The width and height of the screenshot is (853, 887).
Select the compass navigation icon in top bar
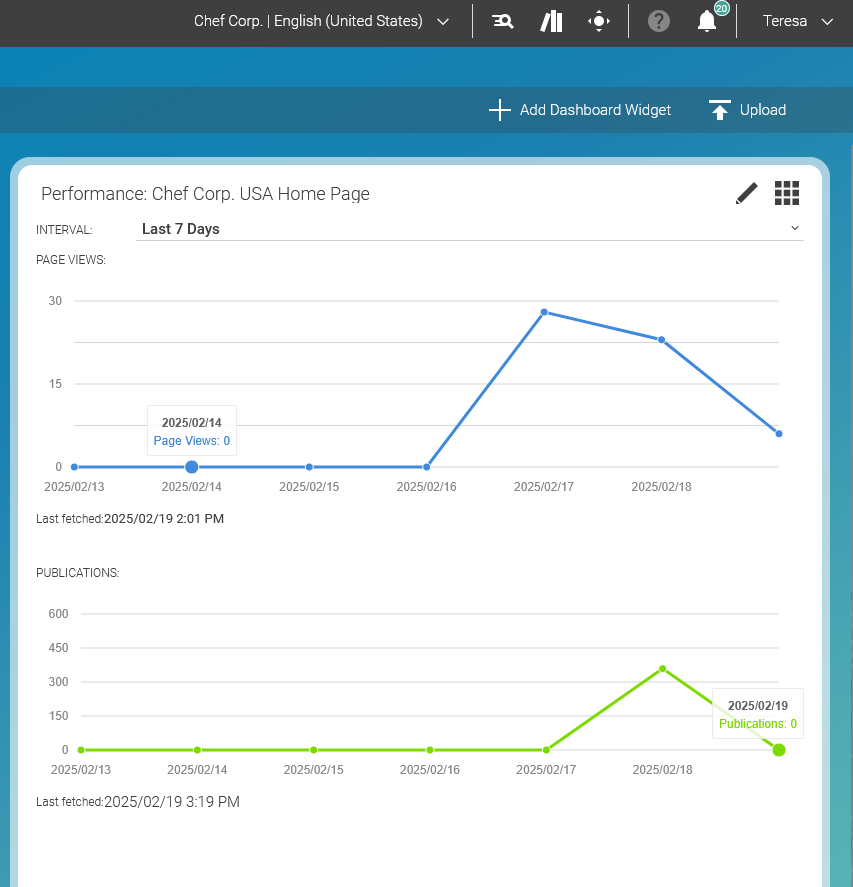coord(599,20)
